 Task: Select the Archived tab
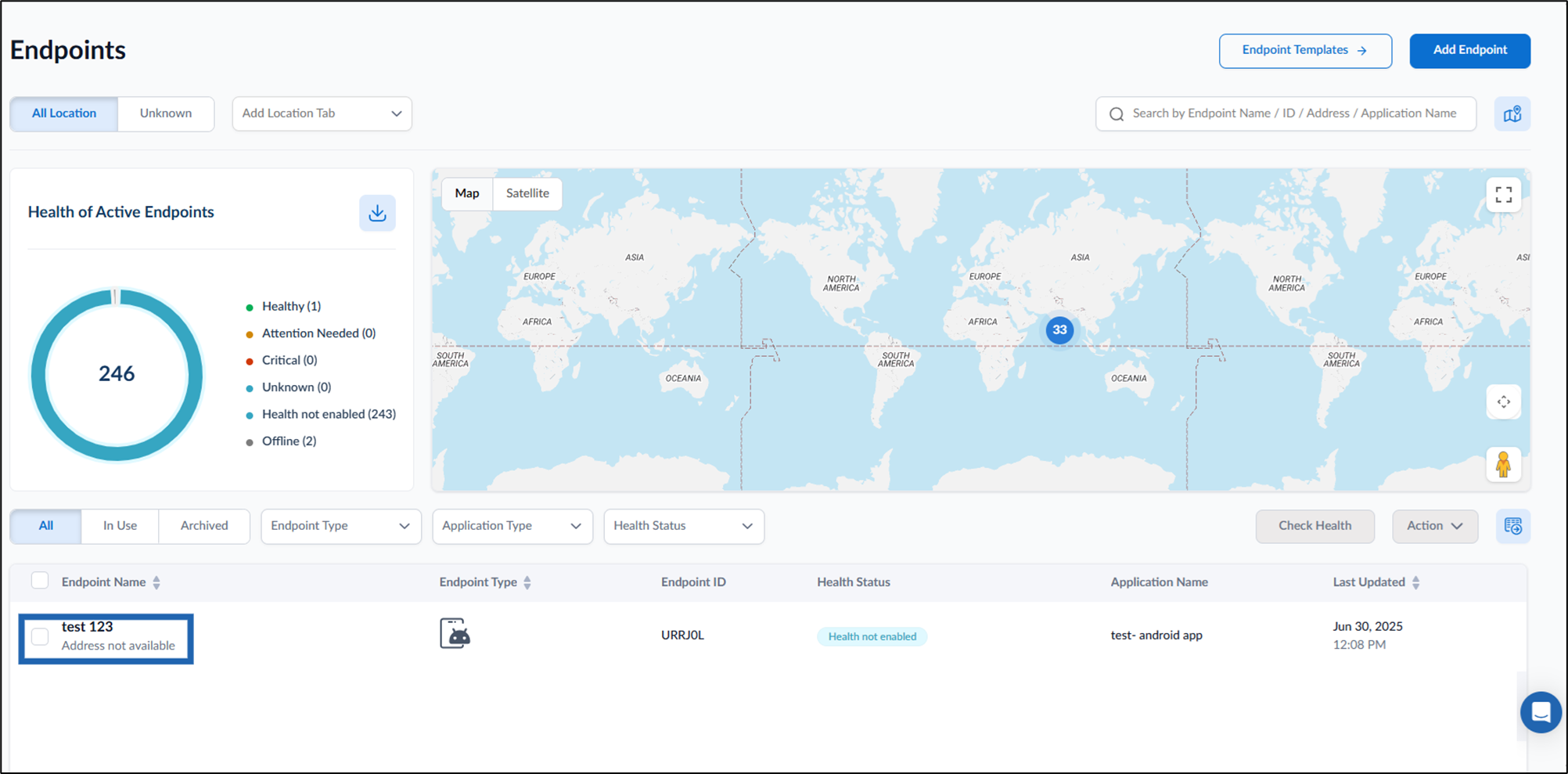pyautogui.click(x=204, y=526)
